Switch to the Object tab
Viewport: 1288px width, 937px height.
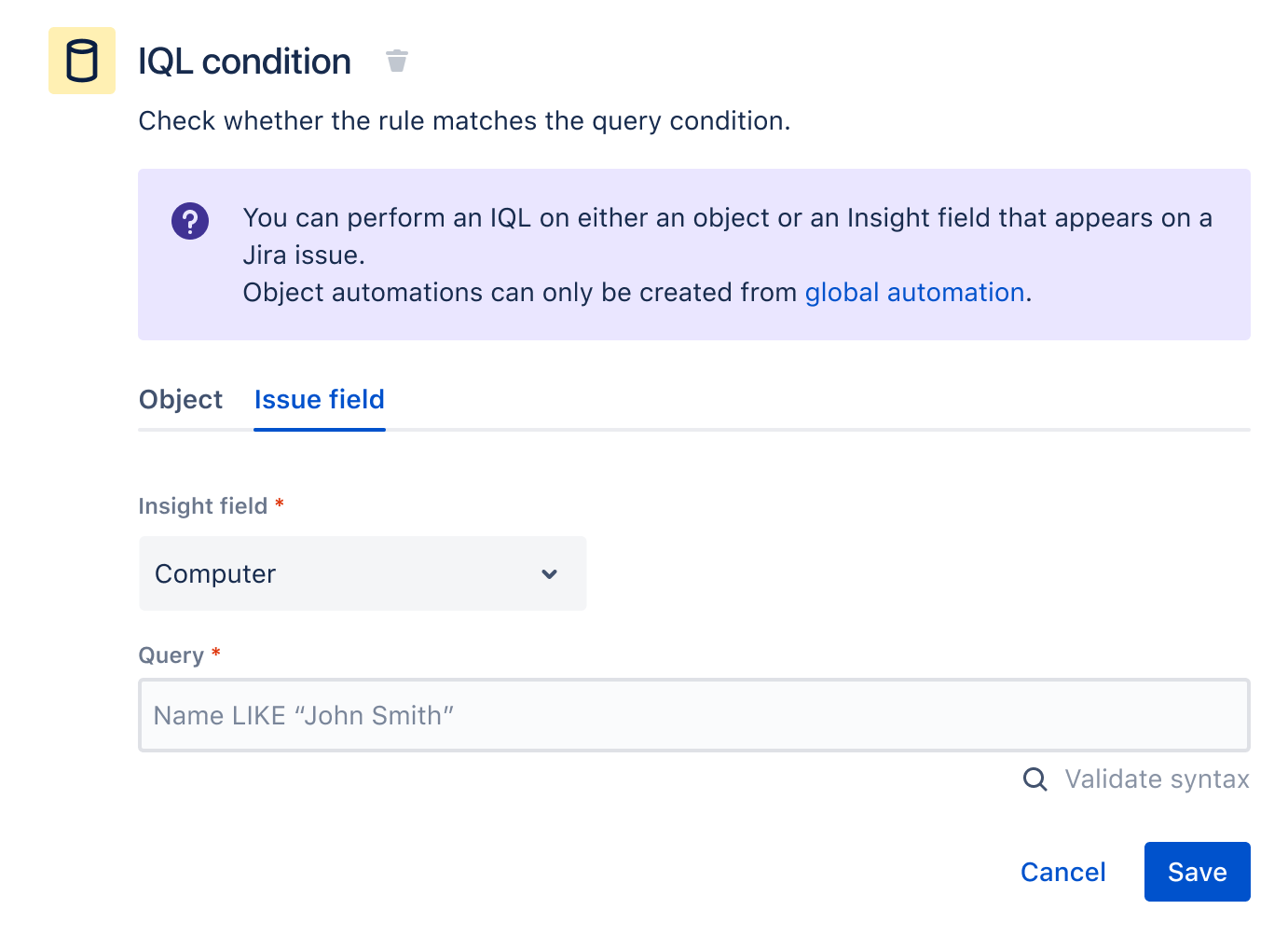181,400
